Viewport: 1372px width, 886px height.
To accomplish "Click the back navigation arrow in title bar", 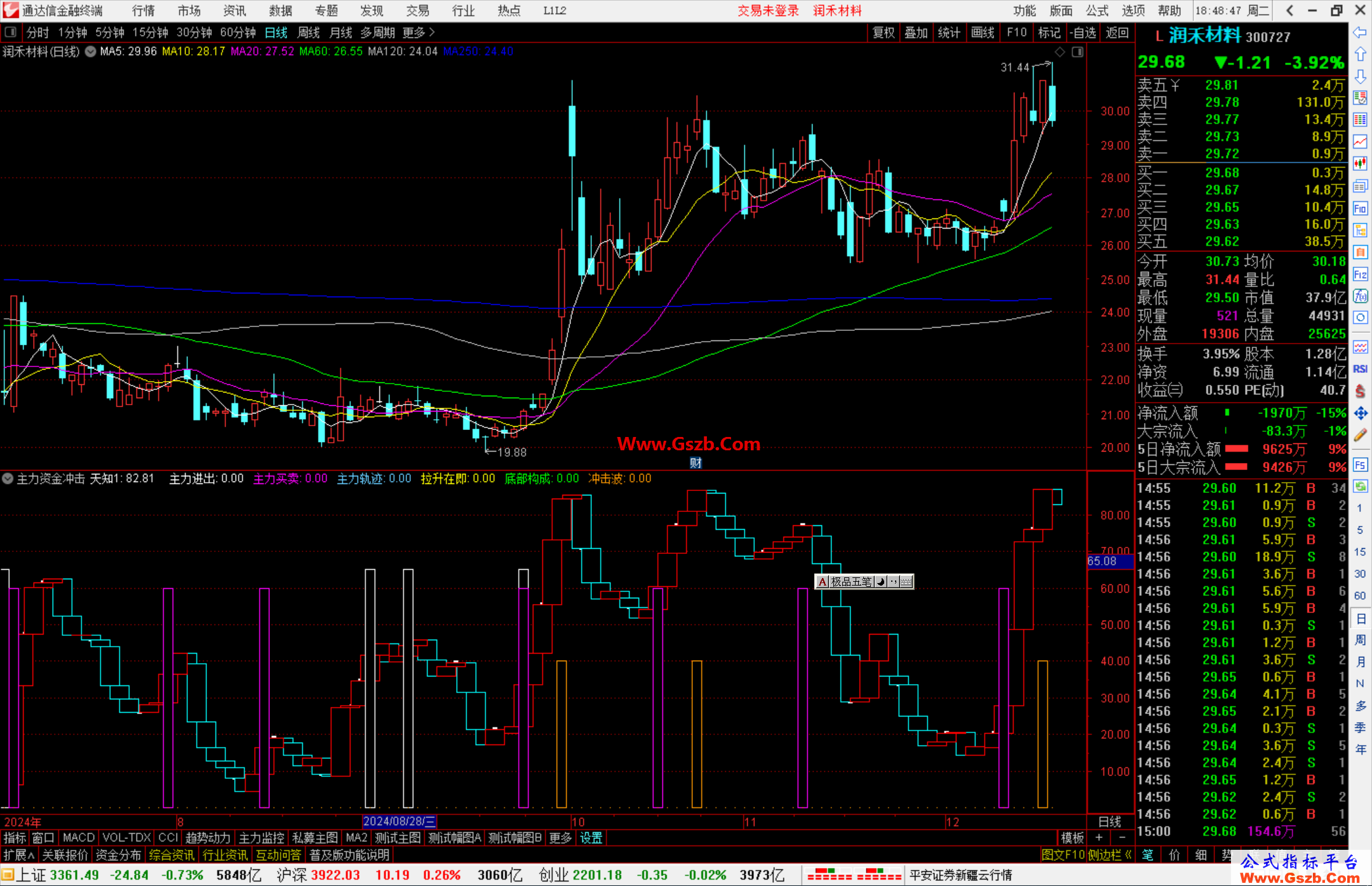I will pos(1289,10).
